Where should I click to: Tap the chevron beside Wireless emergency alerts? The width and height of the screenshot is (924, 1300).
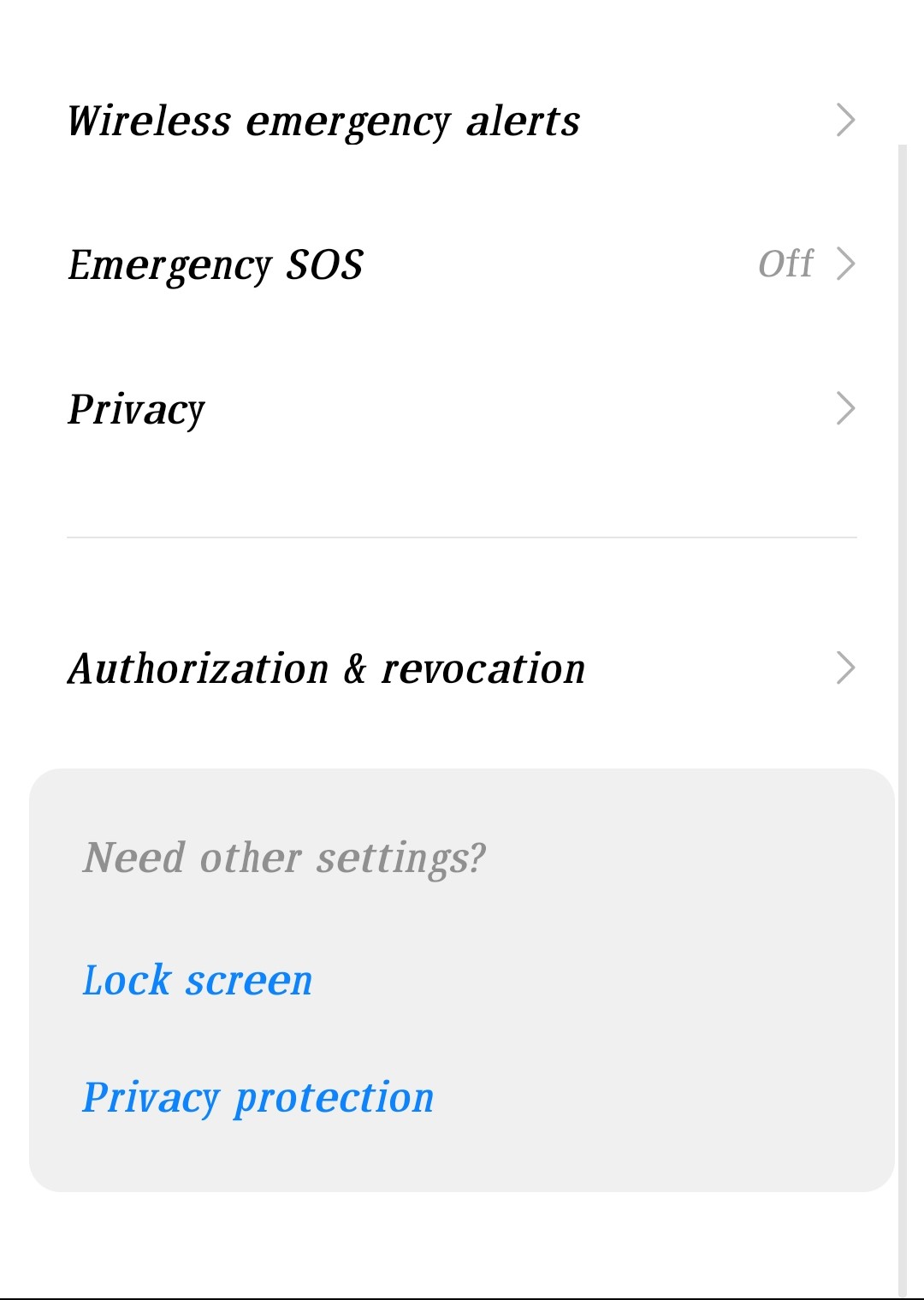point(845,120)
